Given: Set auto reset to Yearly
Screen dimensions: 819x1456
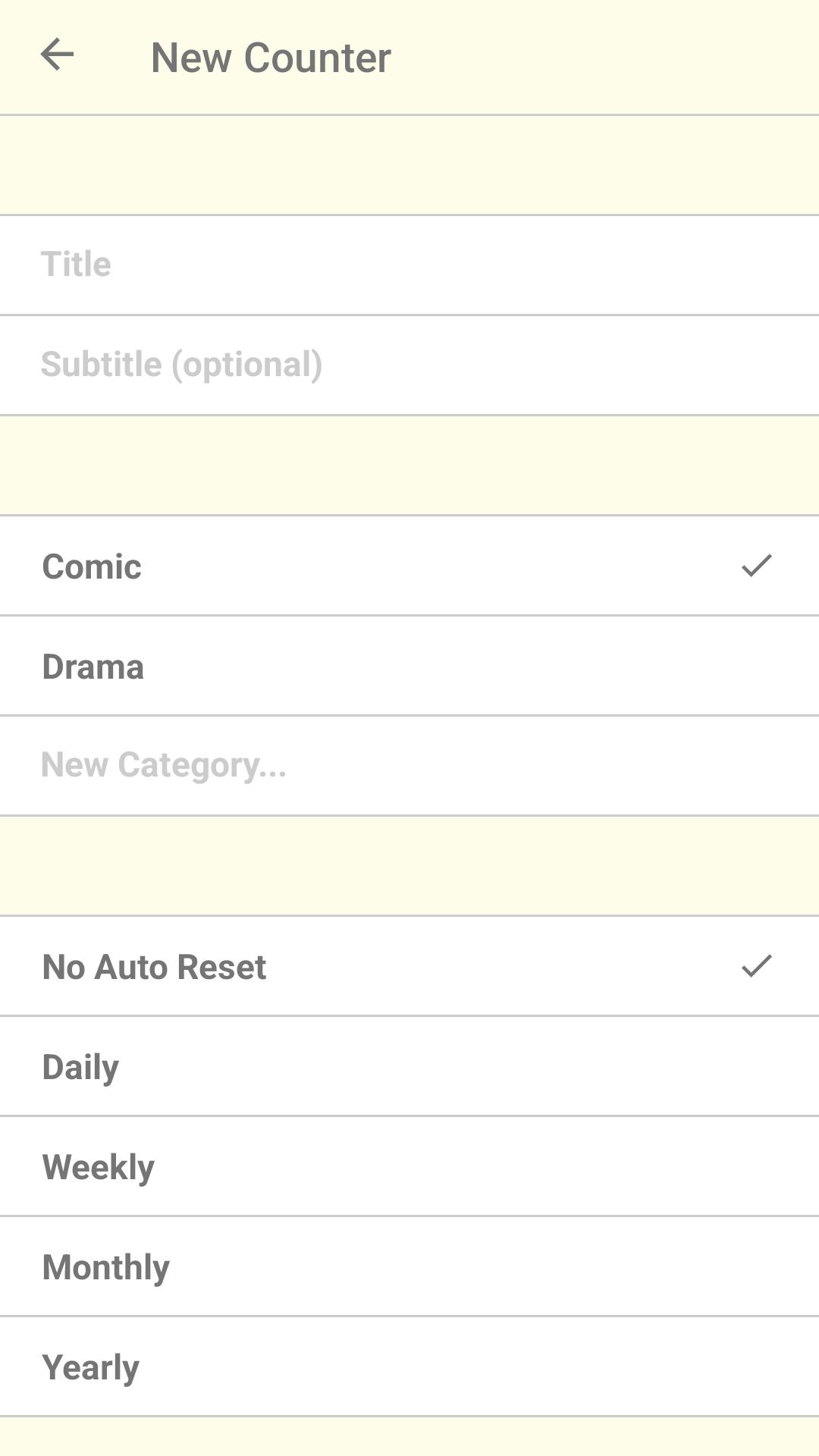Looking at the screenshot, I should click(x=409, y=1367).
